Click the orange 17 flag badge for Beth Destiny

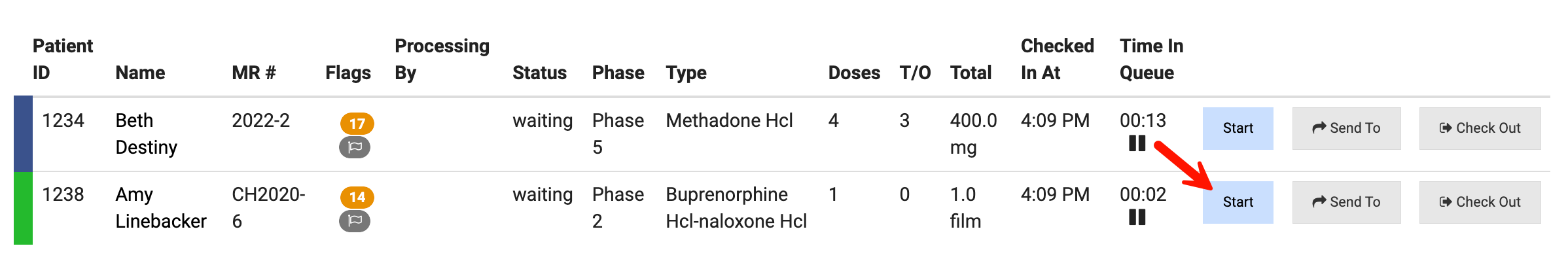(357, 123)
